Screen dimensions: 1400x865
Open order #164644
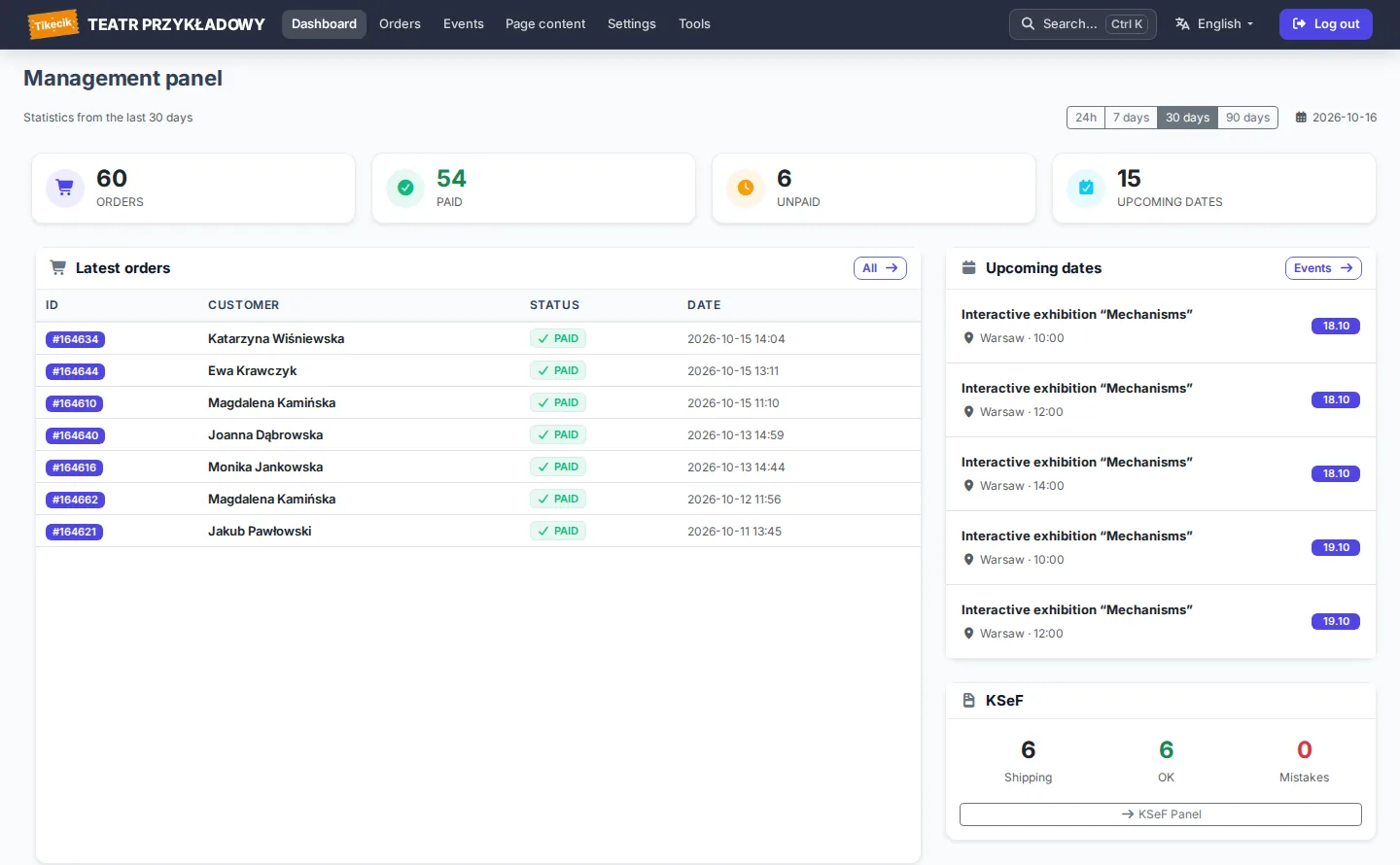75,371
